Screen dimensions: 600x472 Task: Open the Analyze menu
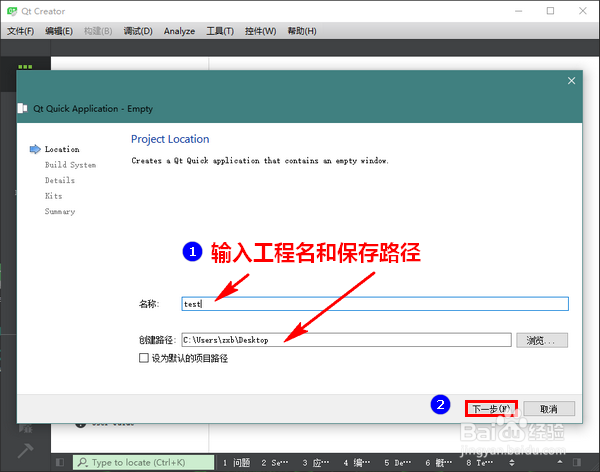point(179,31)
